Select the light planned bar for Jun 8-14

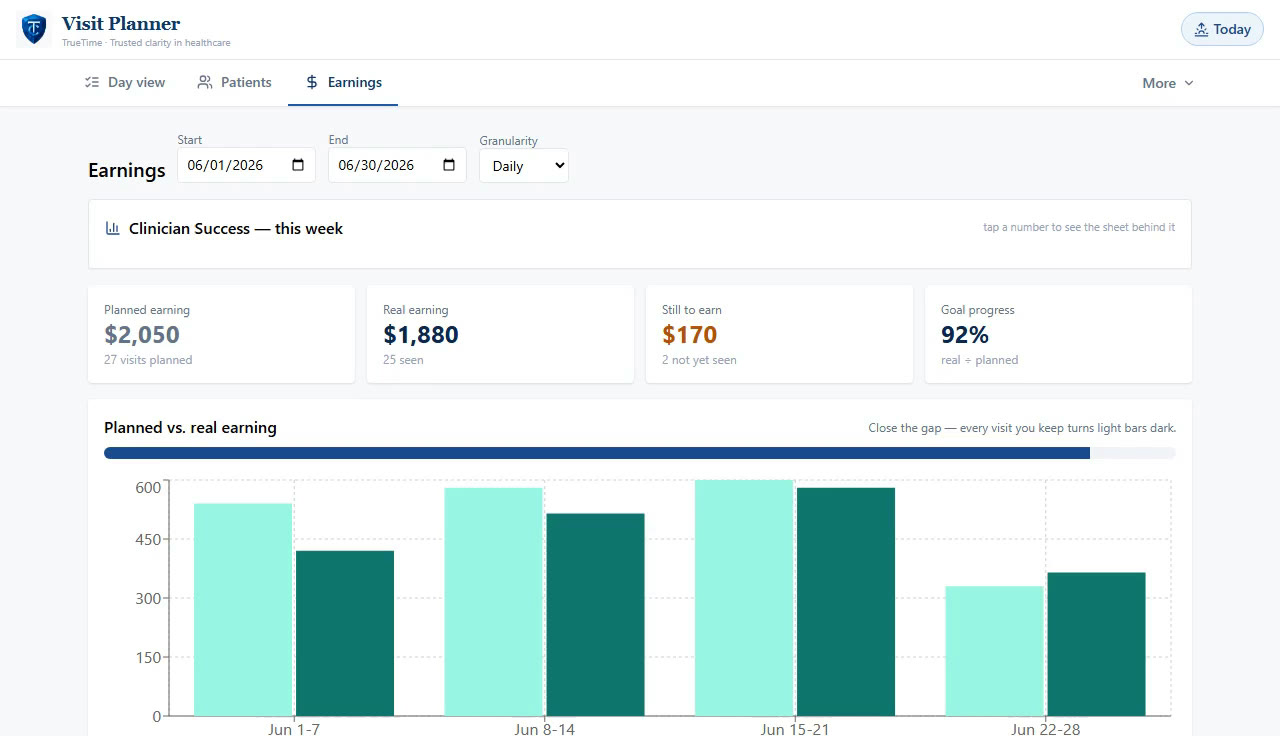(x=494, y=602)
